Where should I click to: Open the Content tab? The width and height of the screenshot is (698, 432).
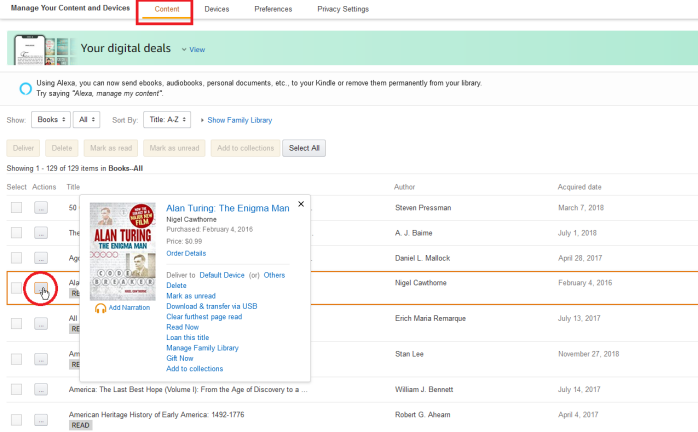(166, 9)
